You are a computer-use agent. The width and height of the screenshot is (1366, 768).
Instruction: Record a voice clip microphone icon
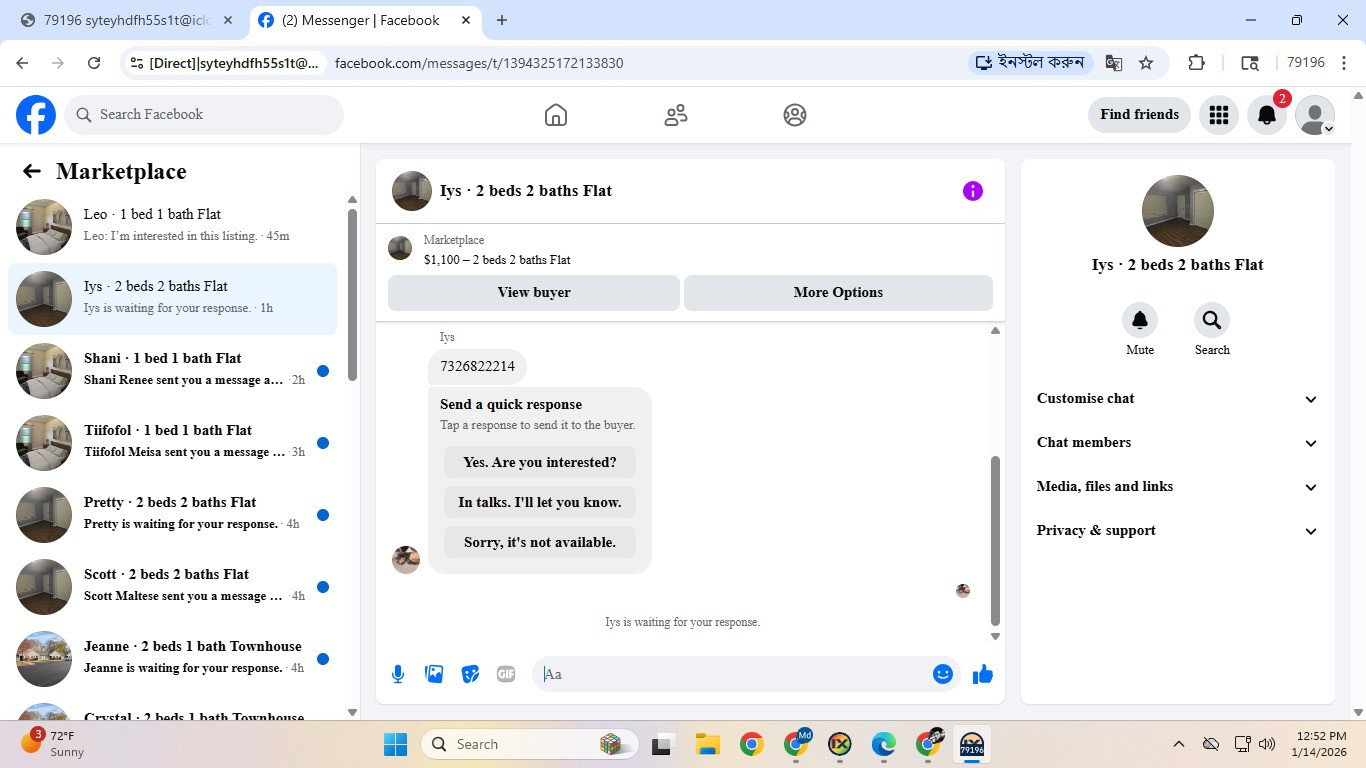coord(398,674)
